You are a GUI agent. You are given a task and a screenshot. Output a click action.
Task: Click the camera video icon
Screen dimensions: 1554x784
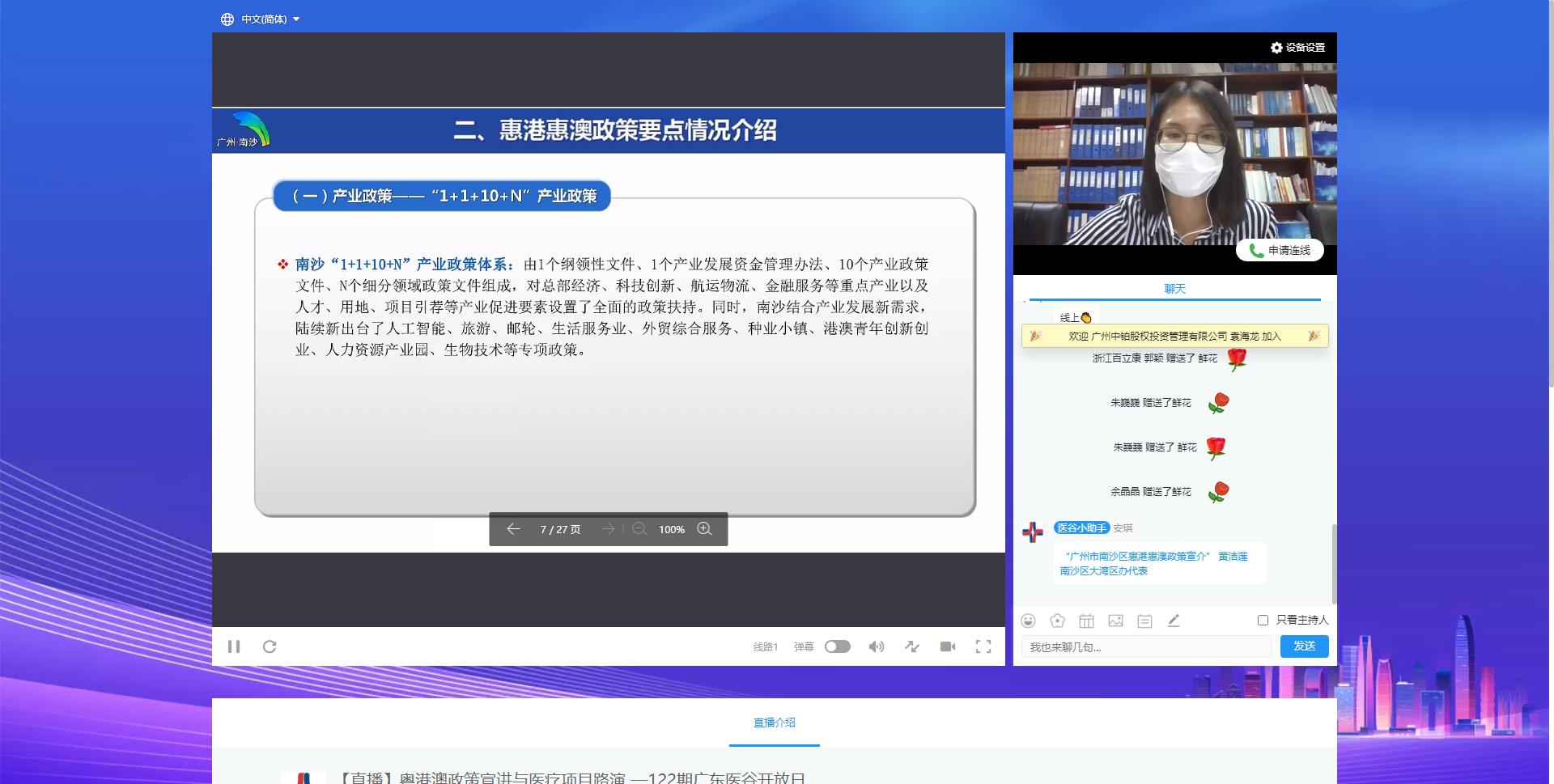[x=948, y=646]
